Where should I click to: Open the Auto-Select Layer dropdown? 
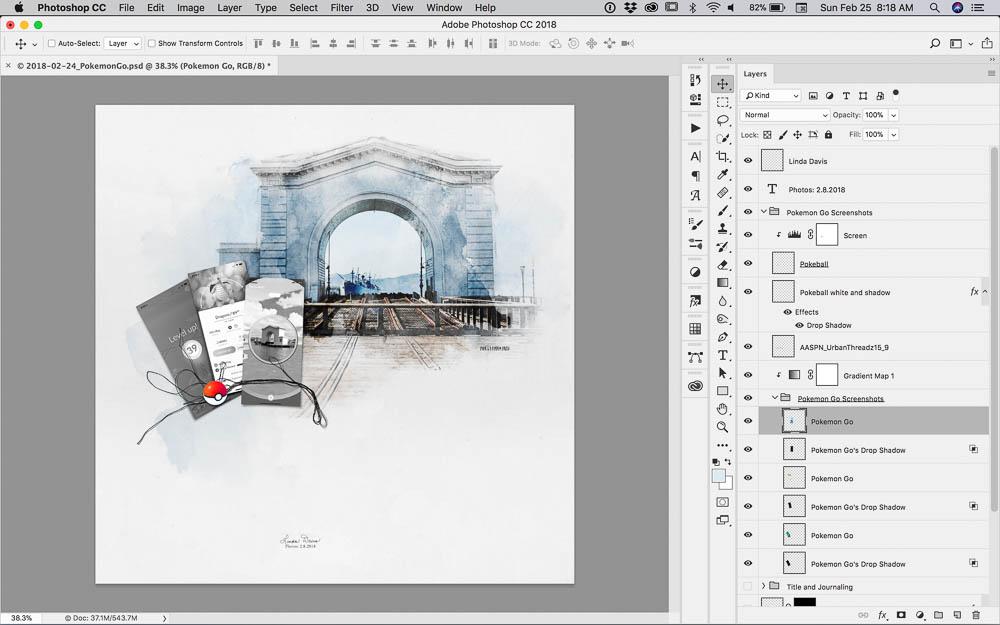(122, 43)
